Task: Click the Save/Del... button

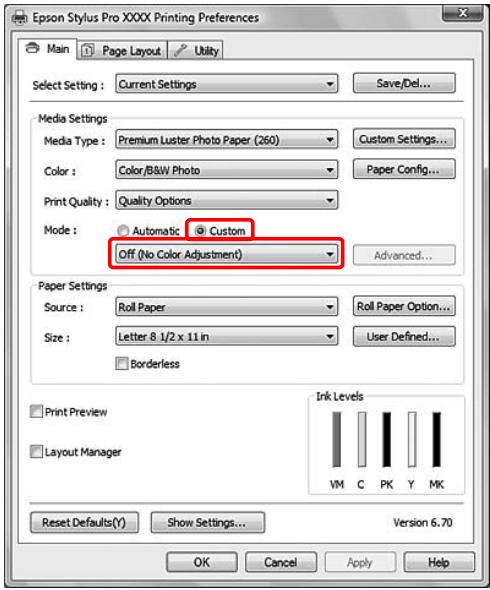Action: 404,83
